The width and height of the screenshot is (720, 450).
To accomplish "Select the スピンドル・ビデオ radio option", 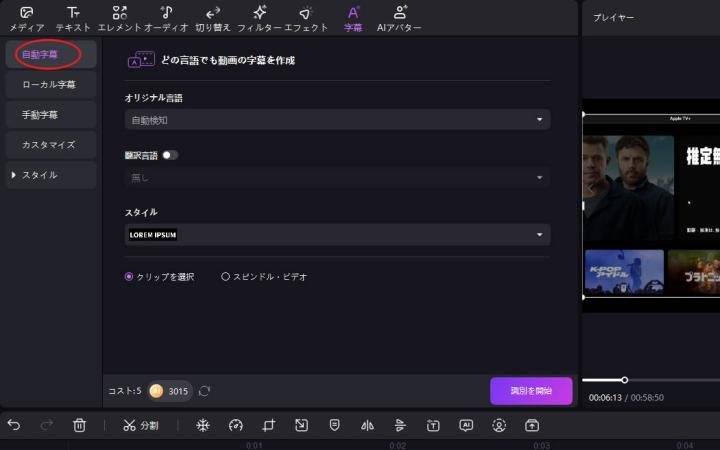I will 225,276.
